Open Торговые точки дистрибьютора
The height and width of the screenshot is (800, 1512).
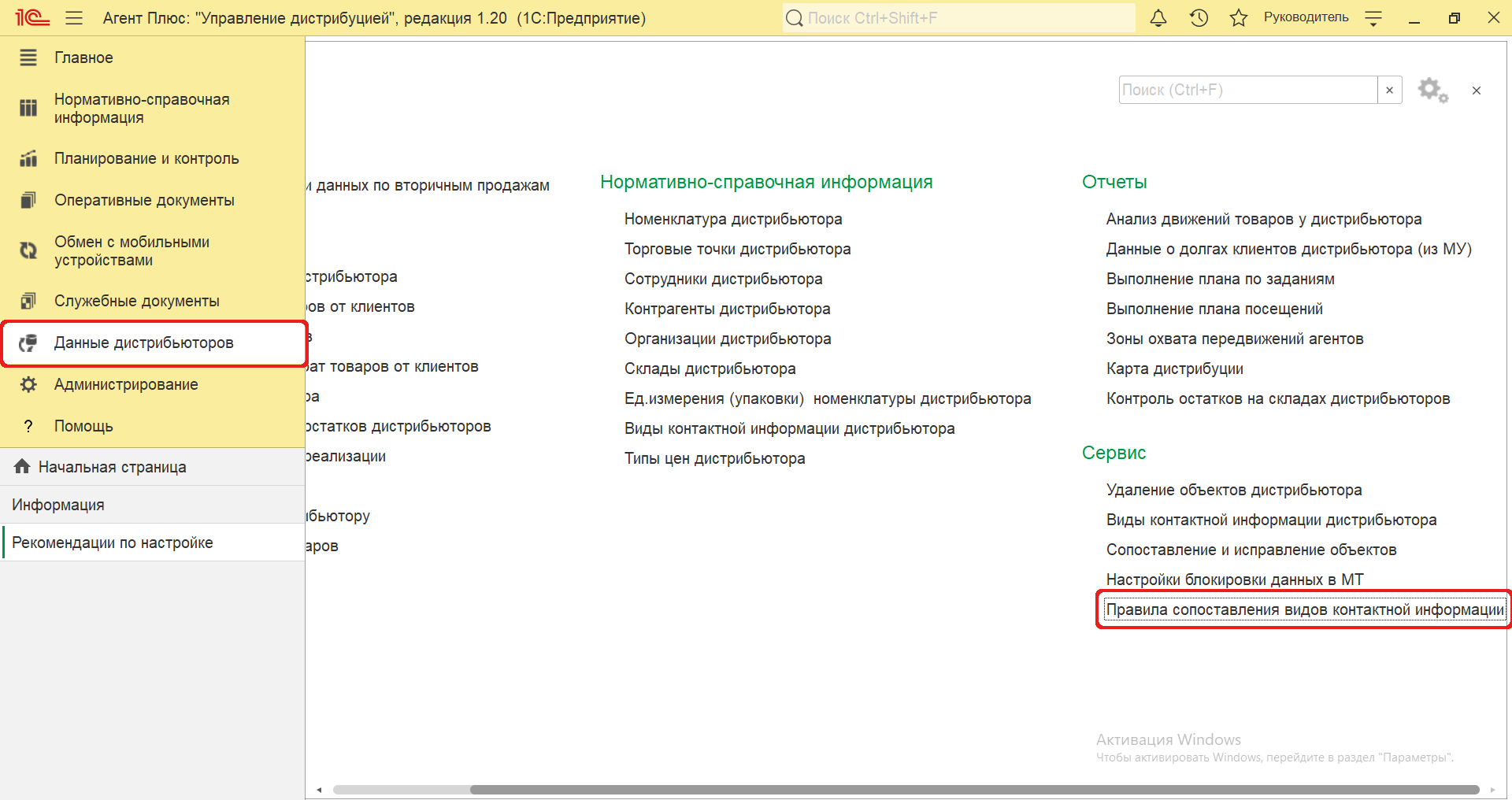coord(737,249)
